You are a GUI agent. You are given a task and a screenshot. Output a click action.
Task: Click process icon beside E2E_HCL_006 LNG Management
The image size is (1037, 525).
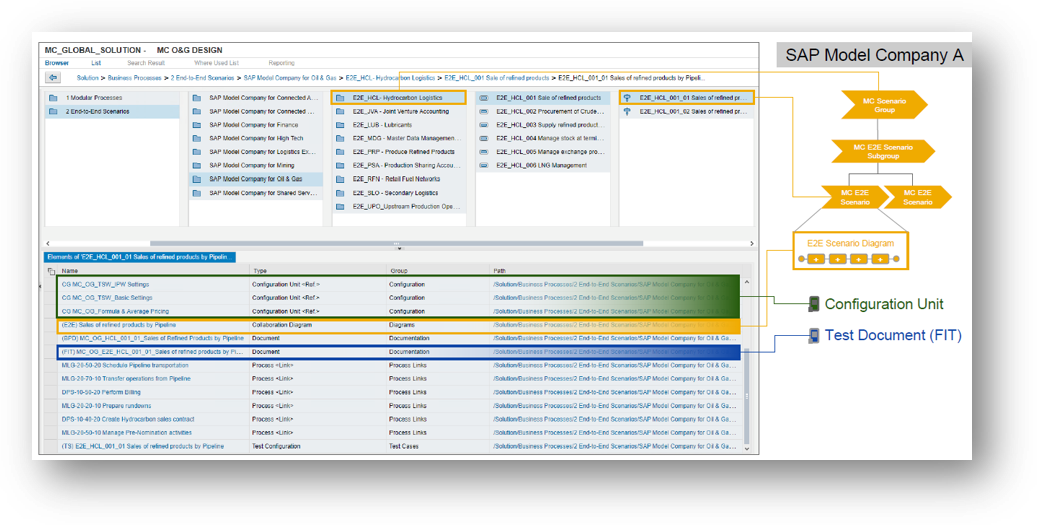[x=484, y=165]
